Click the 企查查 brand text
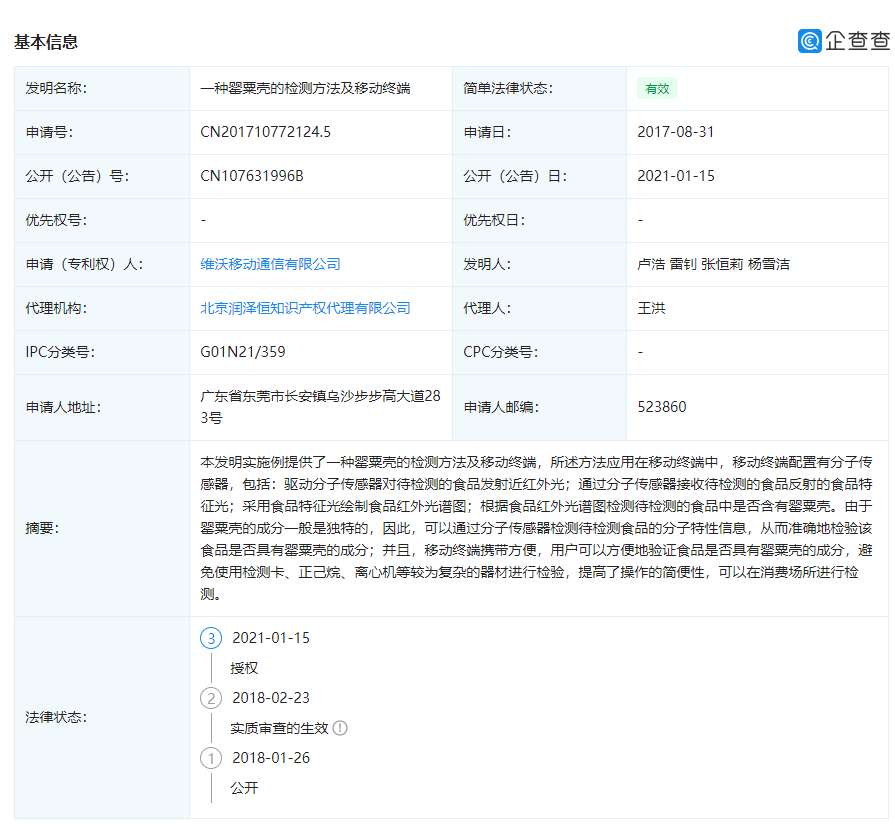Screen dimensions: 895x824 857,41
